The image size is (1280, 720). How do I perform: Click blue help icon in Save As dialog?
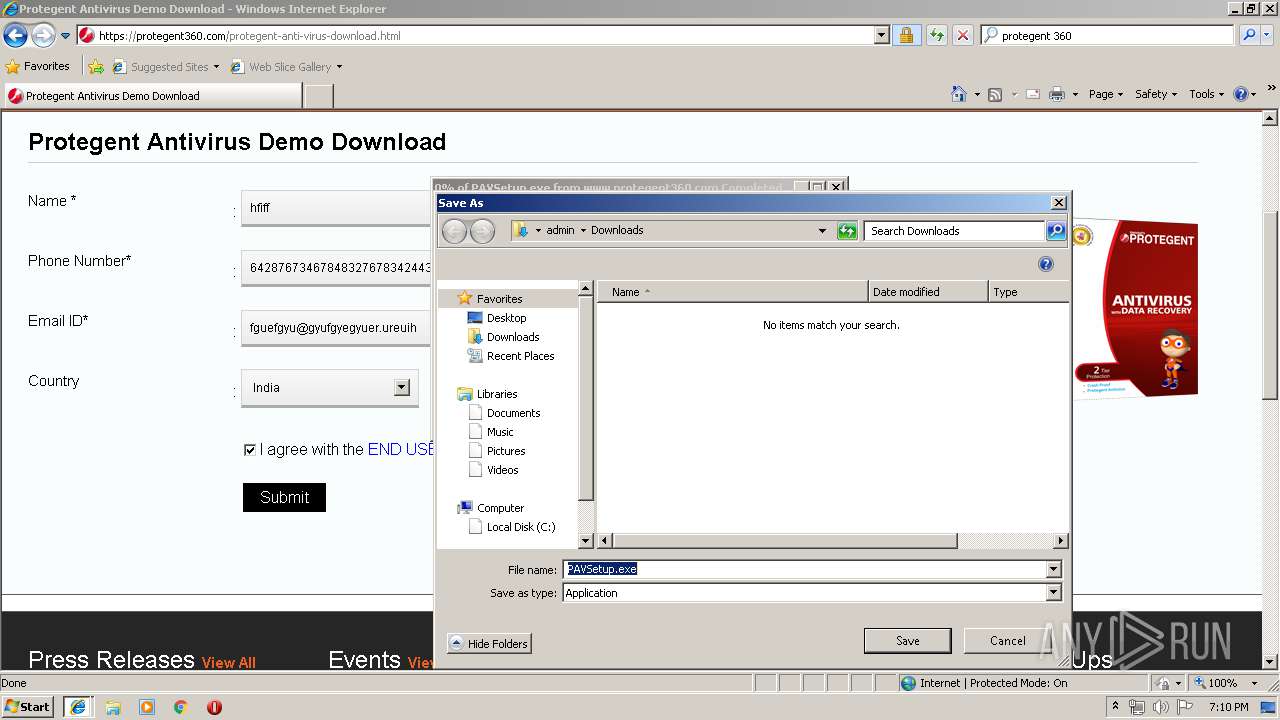pyautogui.click(x=1046, y=264)
